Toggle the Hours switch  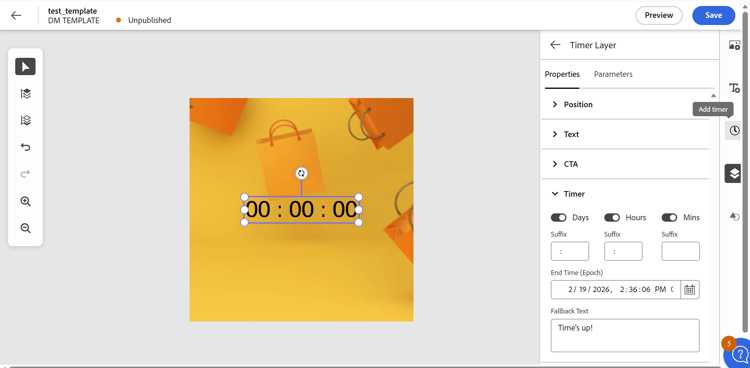(612, 217)
